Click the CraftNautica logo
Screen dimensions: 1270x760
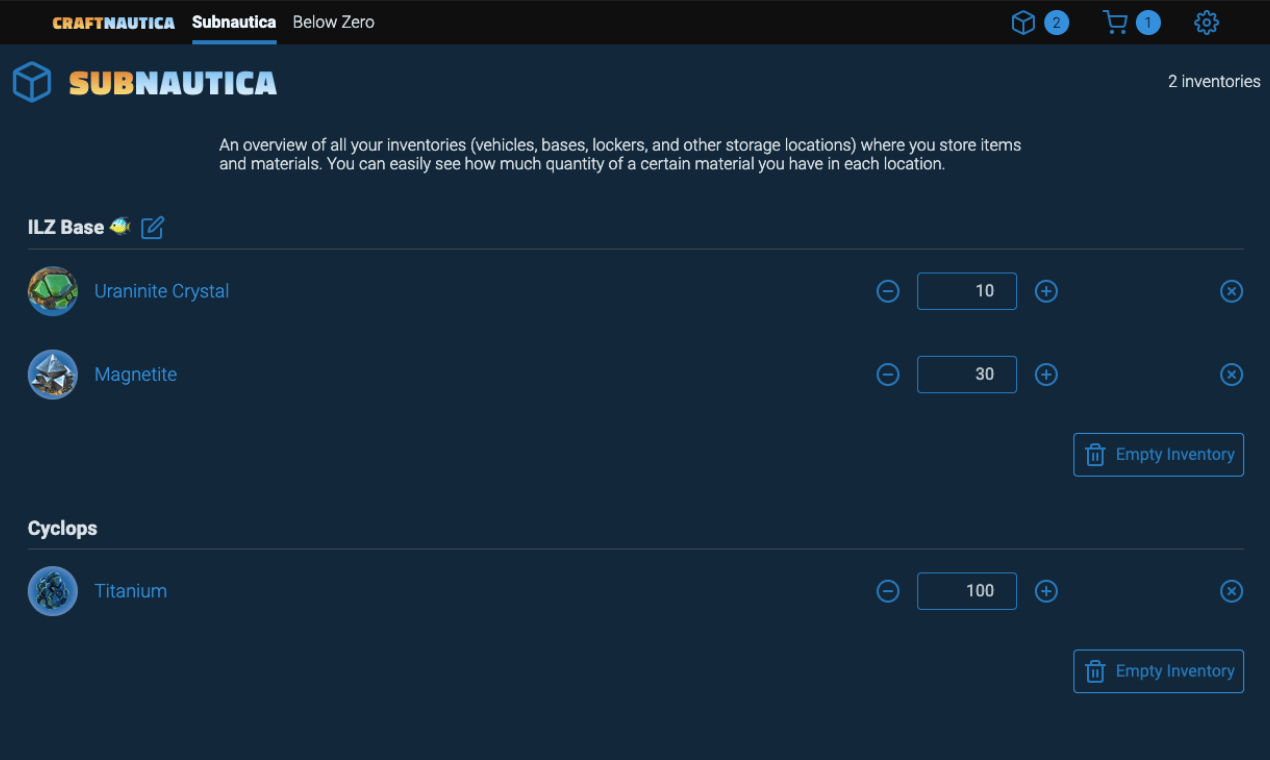(x=114, y=22)
